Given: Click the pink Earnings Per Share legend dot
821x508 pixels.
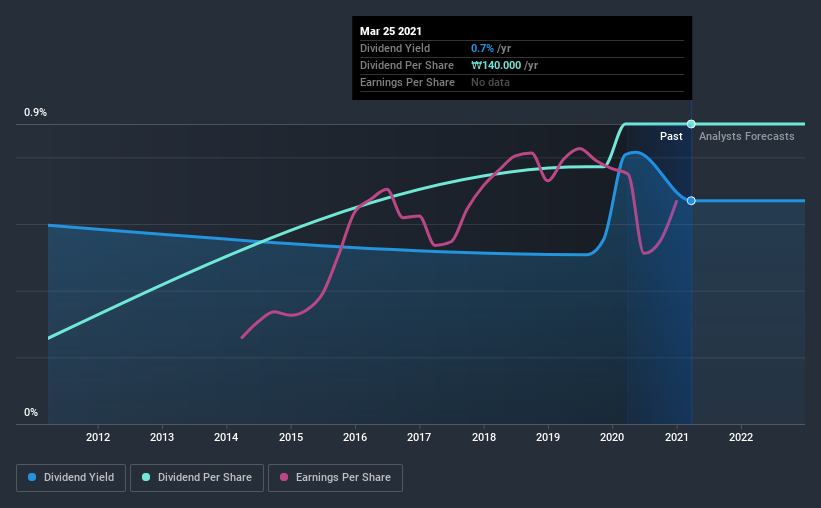Looking at the screenshot, I should [x=284, y=477].
